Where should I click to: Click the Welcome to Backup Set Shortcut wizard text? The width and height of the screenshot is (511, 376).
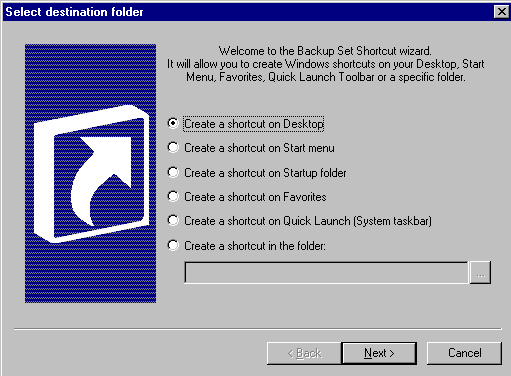325,51
